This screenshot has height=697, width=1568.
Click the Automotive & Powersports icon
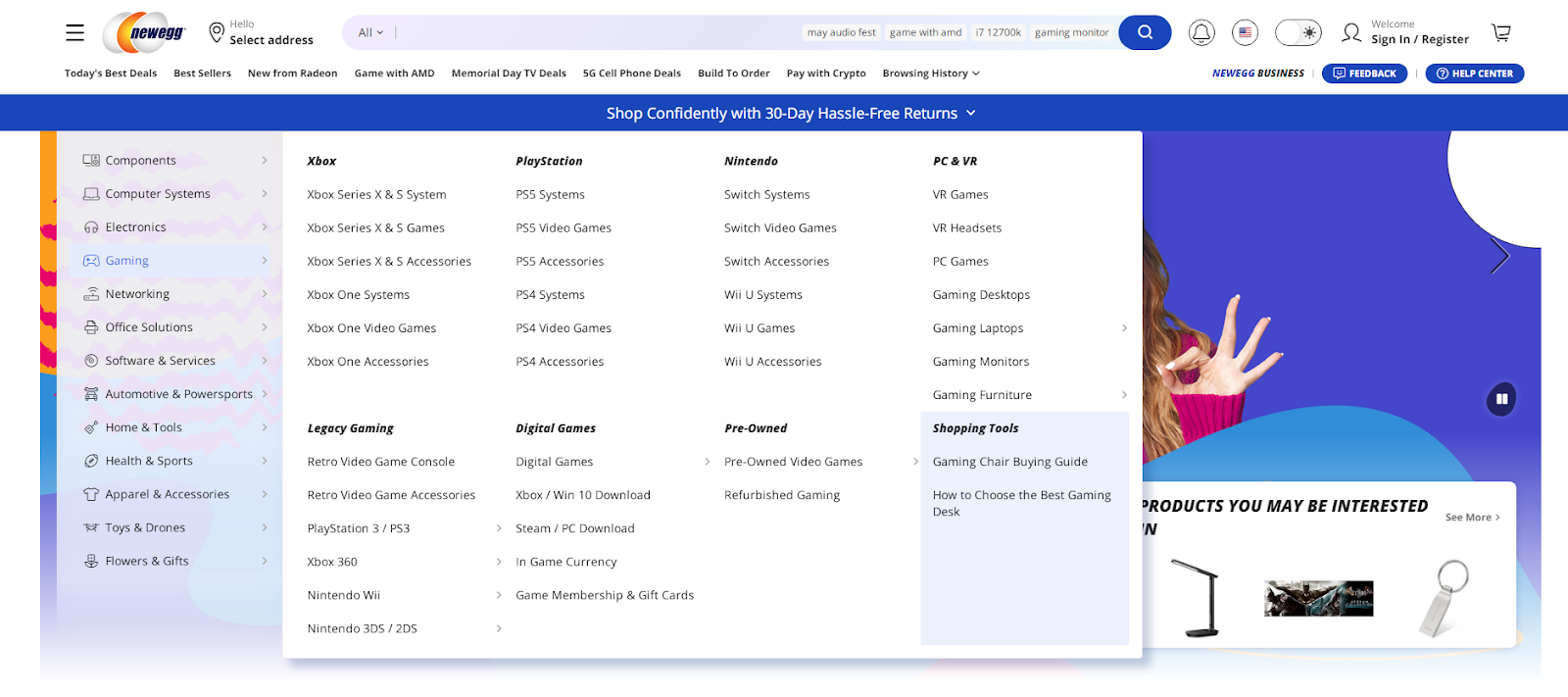point(91,394)
